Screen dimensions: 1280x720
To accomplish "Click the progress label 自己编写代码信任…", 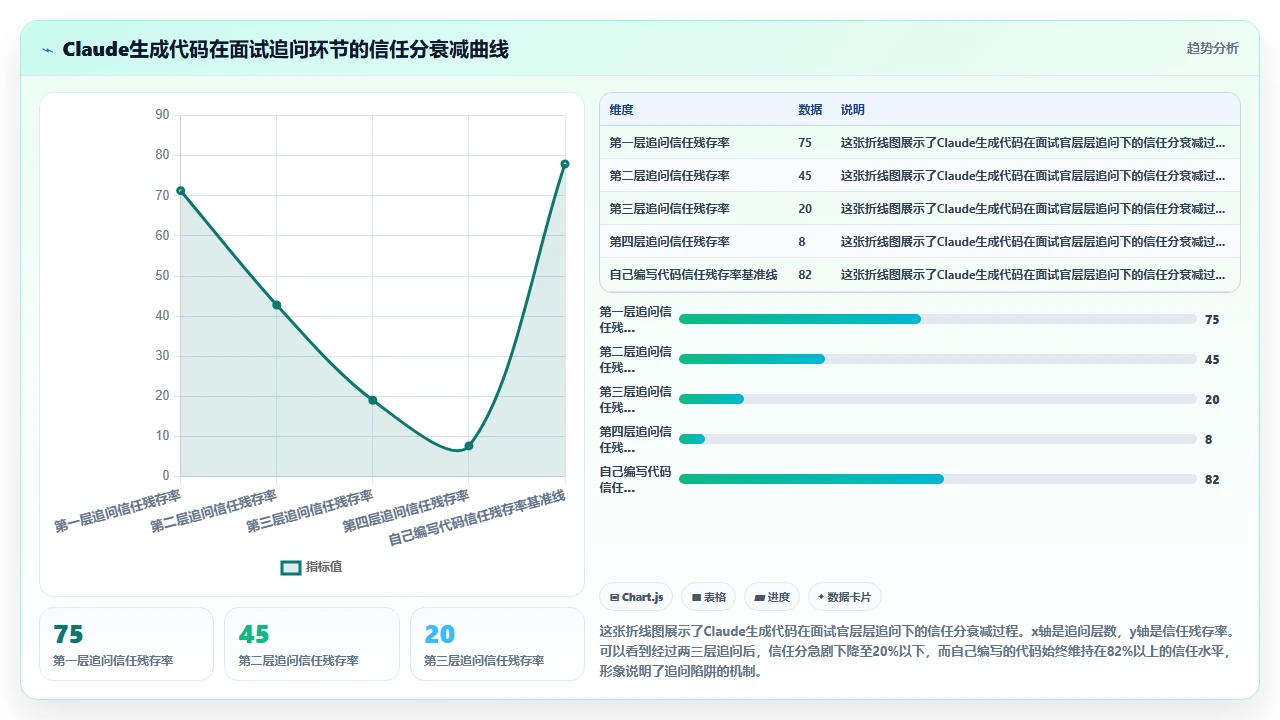I will [635, 480].
